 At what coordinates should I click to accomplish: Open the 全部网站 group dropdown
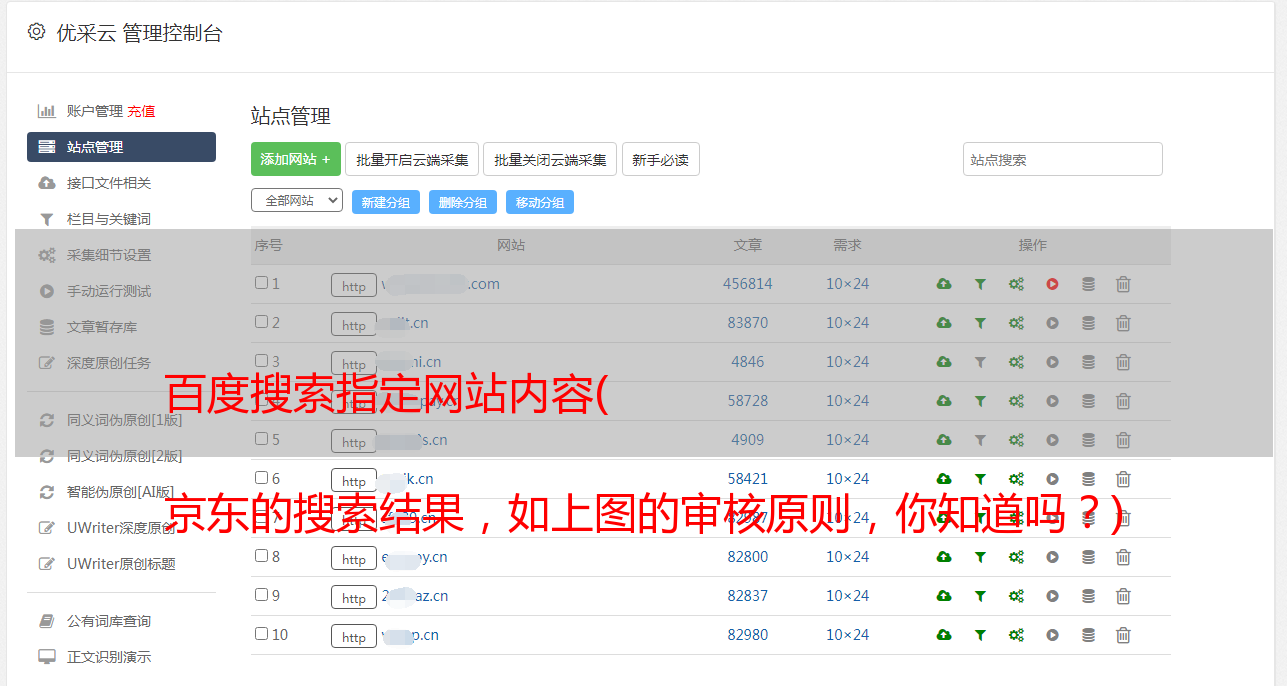tap(297, 201)
